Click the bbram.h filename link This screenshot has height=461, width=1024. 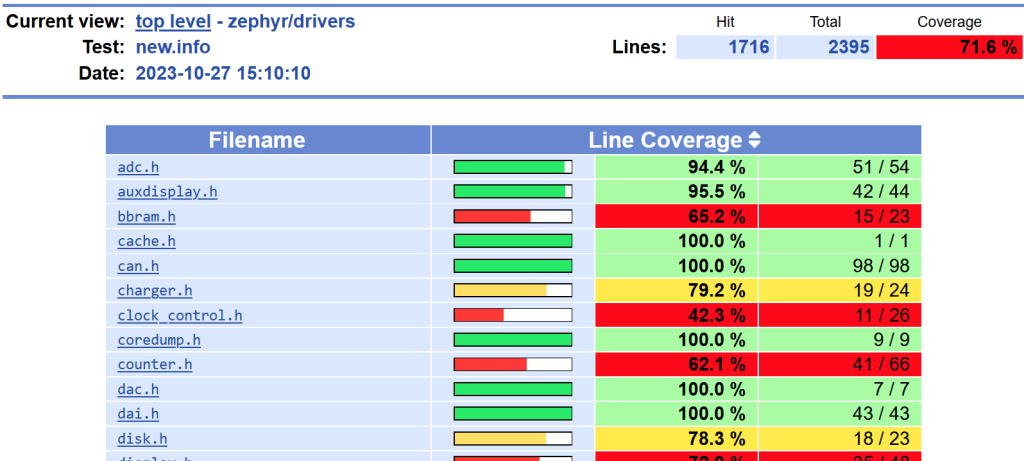point(146,216)
